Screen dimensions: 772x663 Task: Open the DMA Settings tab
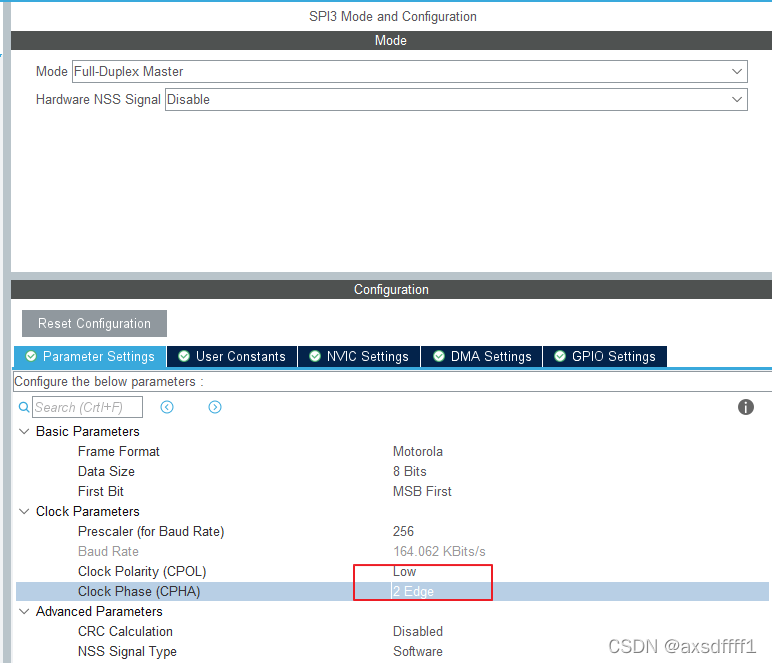click(x=482, y=356)
